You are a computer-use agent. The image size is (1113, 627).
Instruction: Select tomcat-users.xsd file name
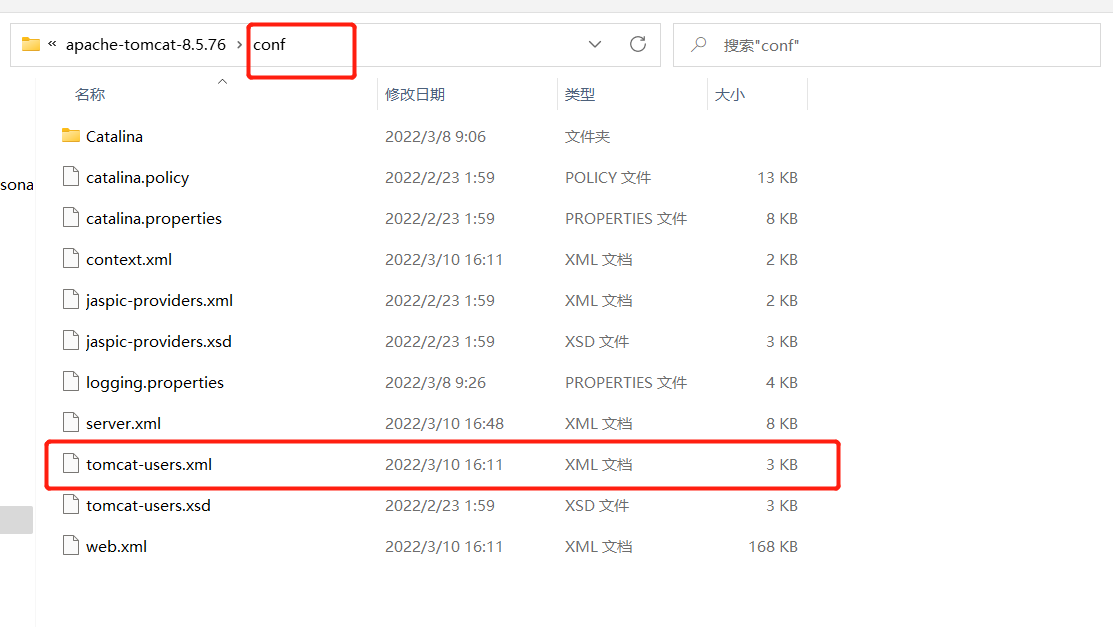(x=148, y=506)
